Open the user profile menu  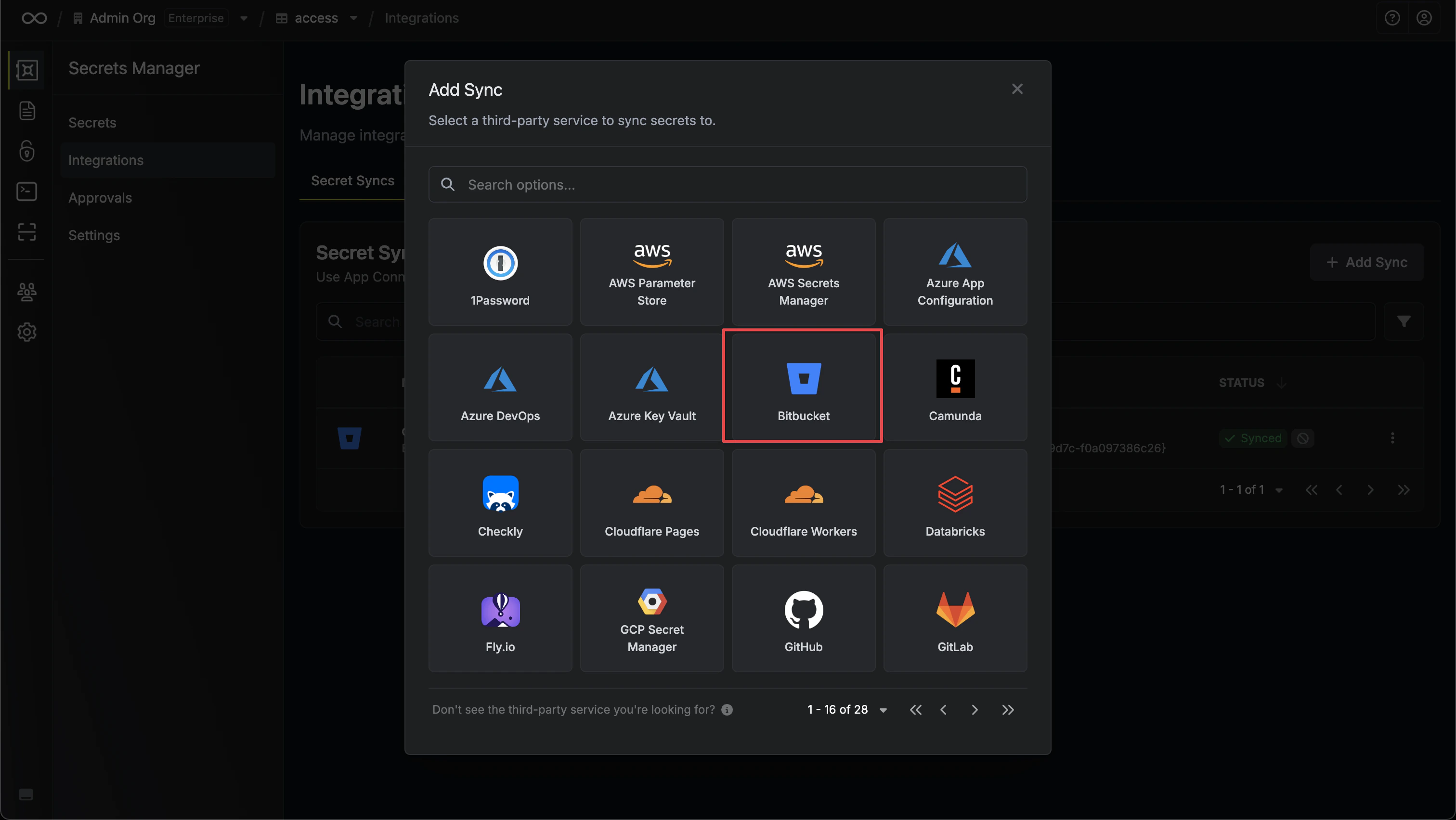click(x=1424, y=18)
